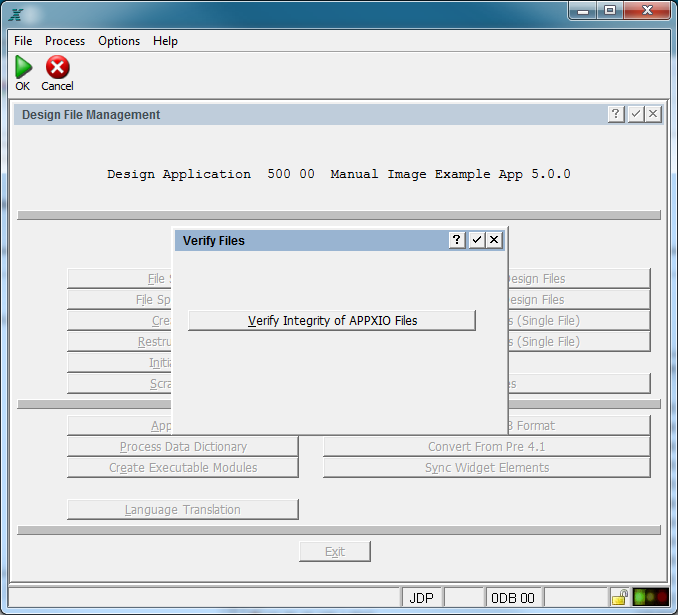Click Convert From Pre 4.1 button
The height and width of the screenshot is (615, 678).
click(x=486, y=446)
